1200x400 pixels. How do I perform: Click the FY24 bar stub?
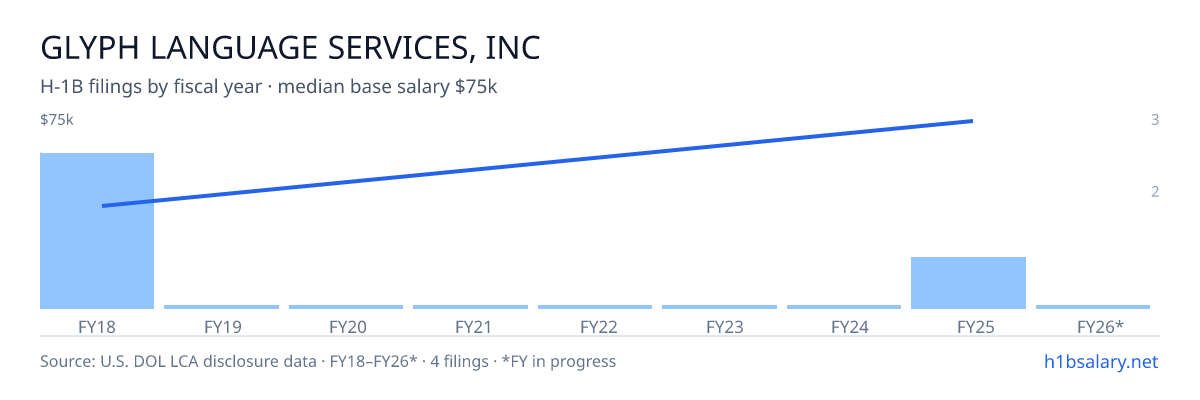click(x=844, y=307)
